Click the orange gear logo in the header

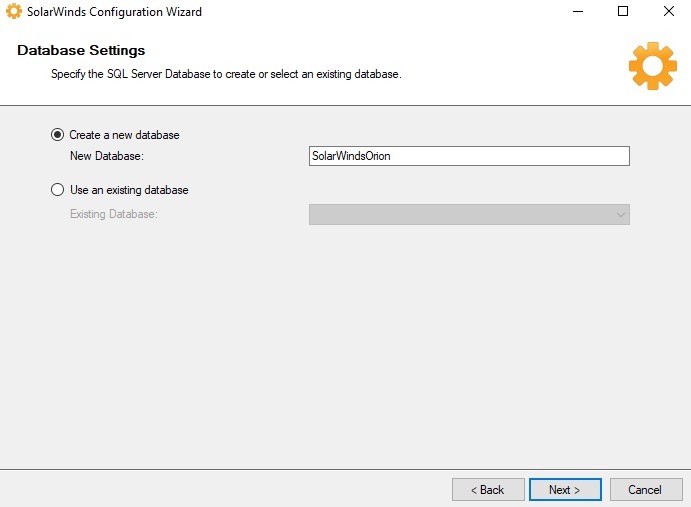(652, 66)
